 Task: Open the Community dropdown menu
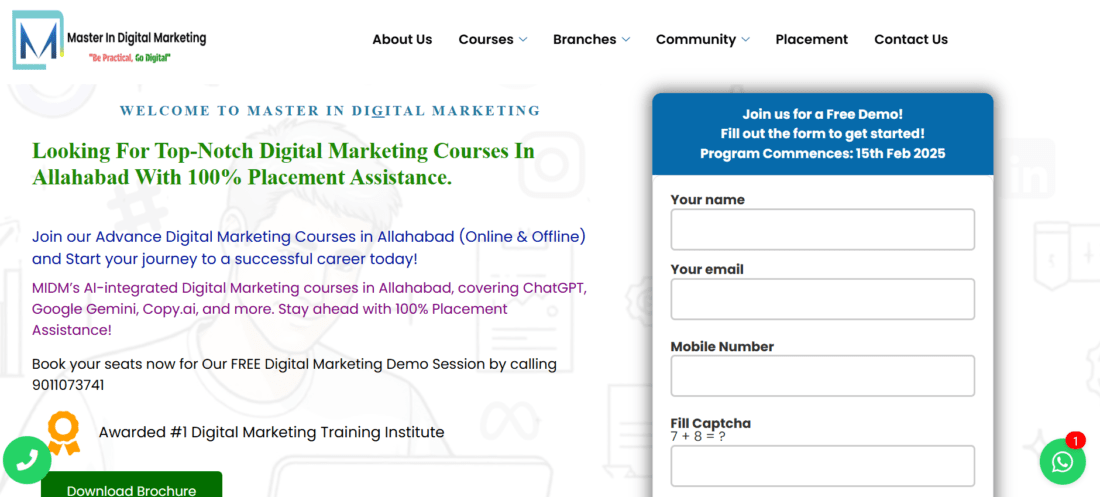pyautogui.click(x=702, y=40)
